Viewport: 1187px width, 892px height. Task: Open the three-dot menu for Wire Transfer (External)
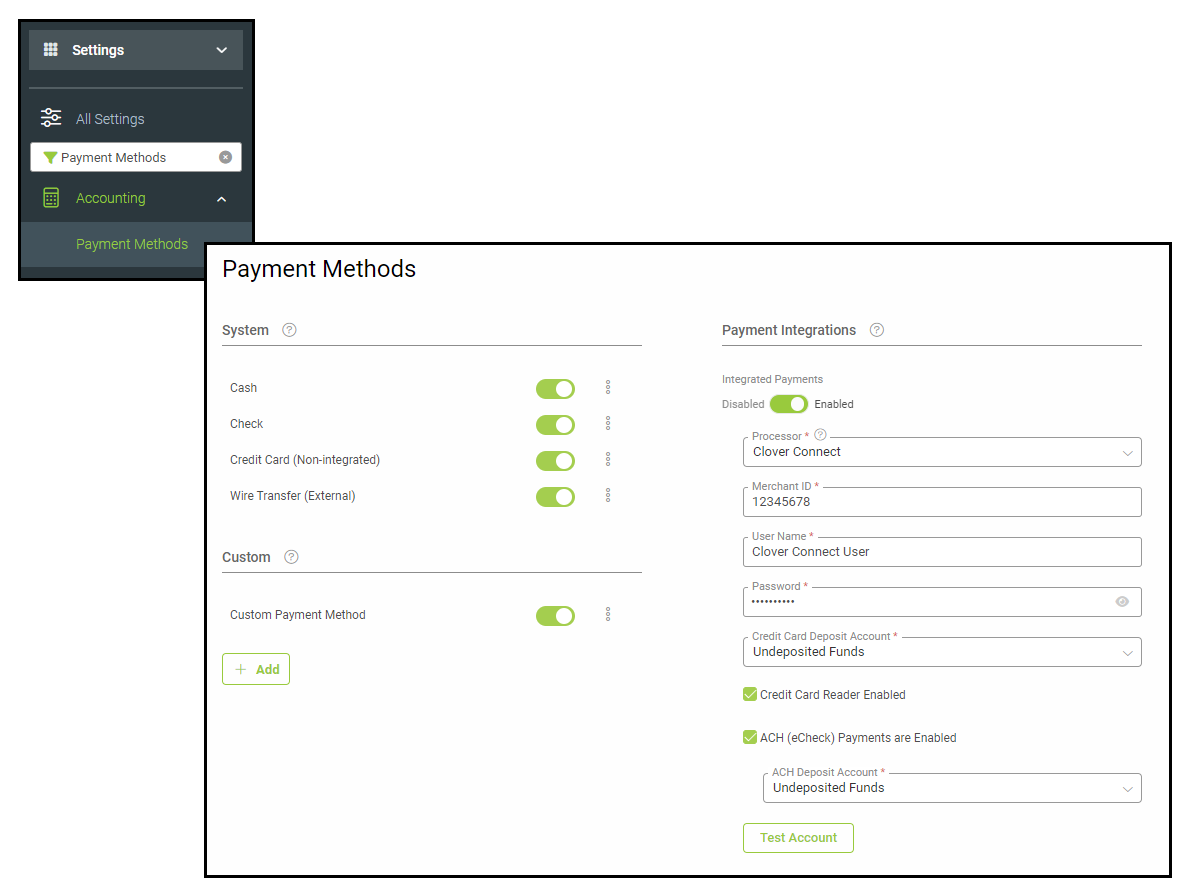[x=608, y=496]
